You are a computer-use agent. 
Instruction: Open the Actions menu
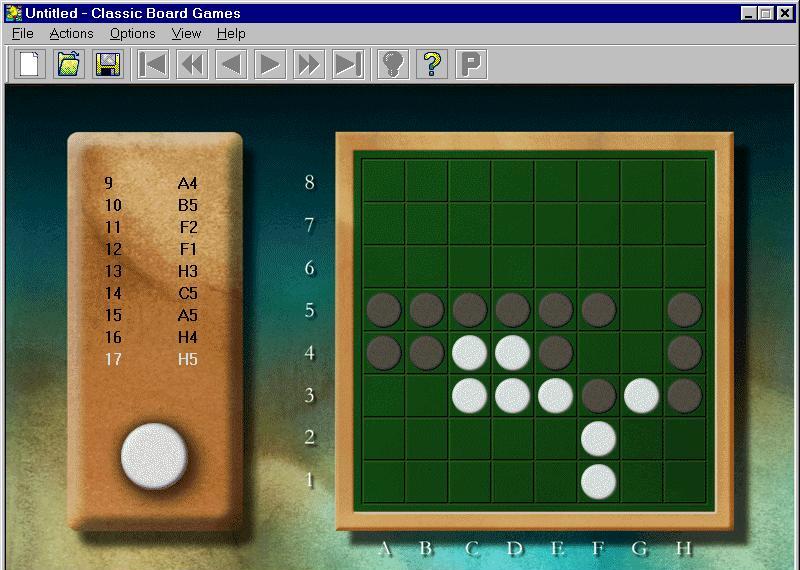[71, 33]
